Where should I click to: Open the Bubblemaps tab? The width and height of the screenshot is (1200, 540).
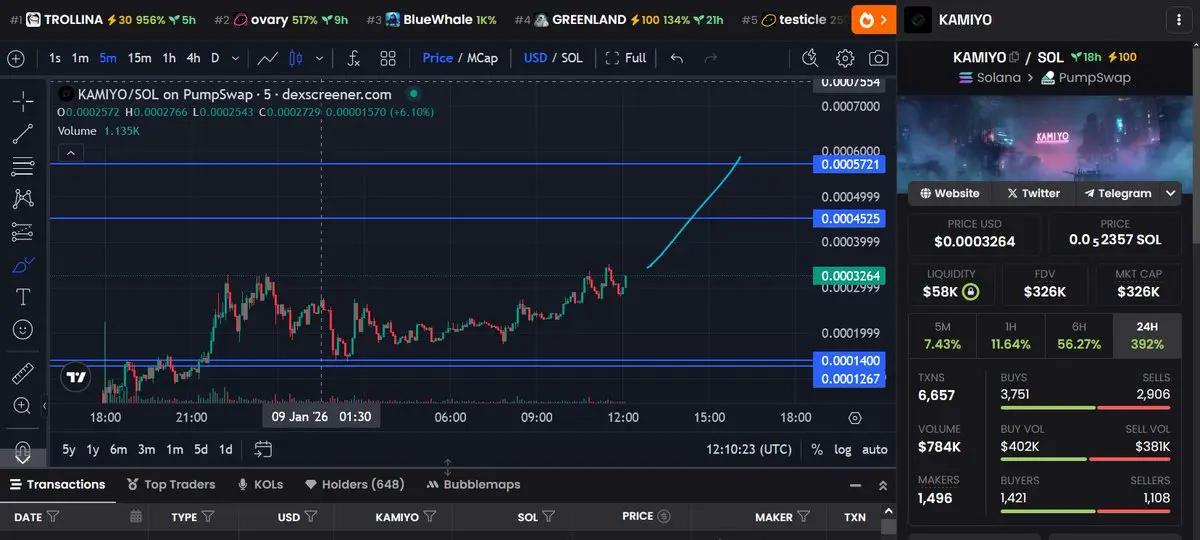(473, 484)
